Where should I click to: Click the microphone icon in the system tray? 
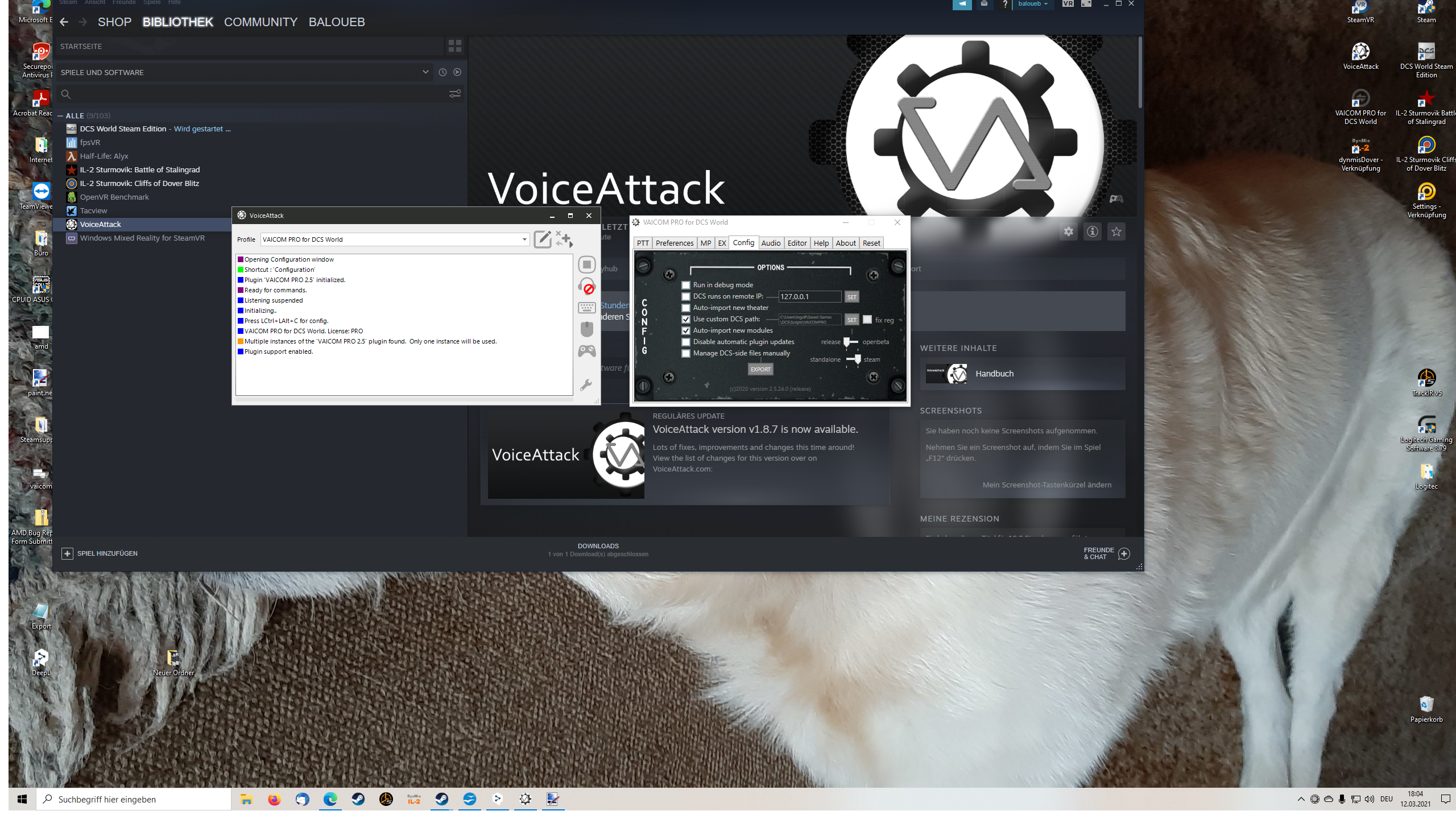[1342, 799]
